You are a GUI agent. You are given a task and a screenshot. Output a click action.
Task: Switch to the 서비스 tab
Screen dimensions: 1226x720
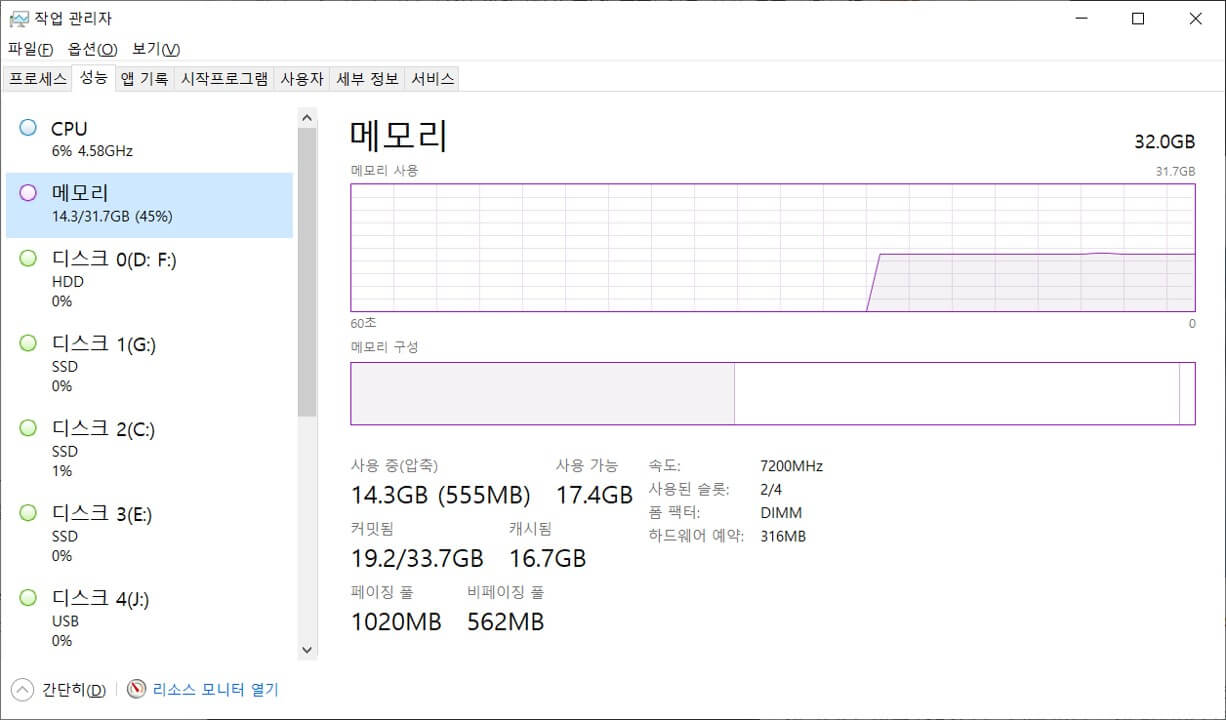click(432, 79)
